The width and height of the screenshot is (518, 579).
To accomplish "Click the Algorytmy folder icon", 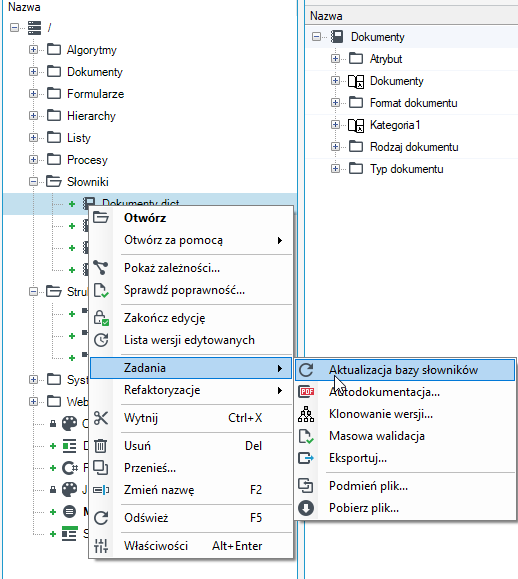I will coord(54,49).
